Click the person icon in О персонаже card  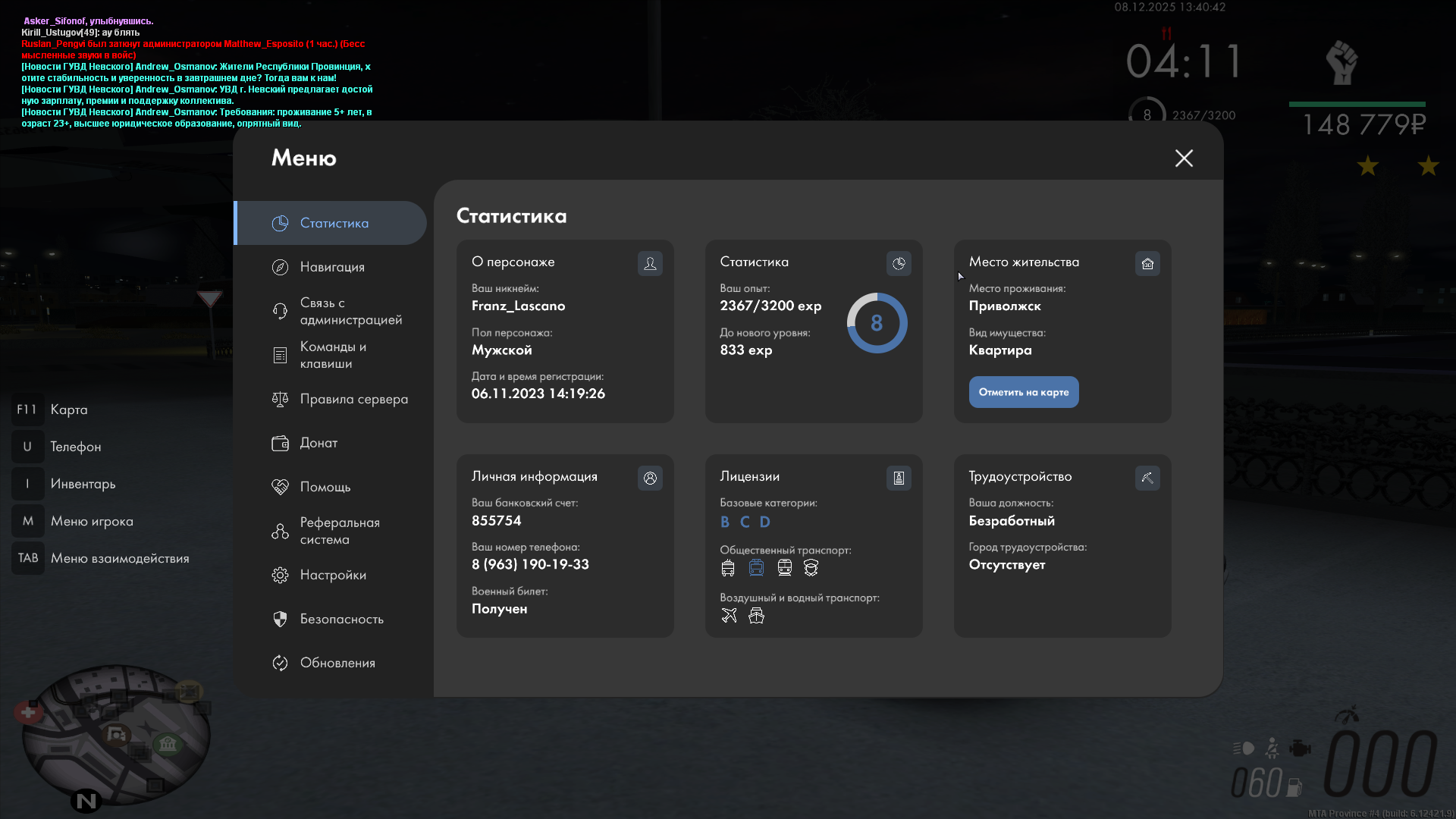[650, 263]
